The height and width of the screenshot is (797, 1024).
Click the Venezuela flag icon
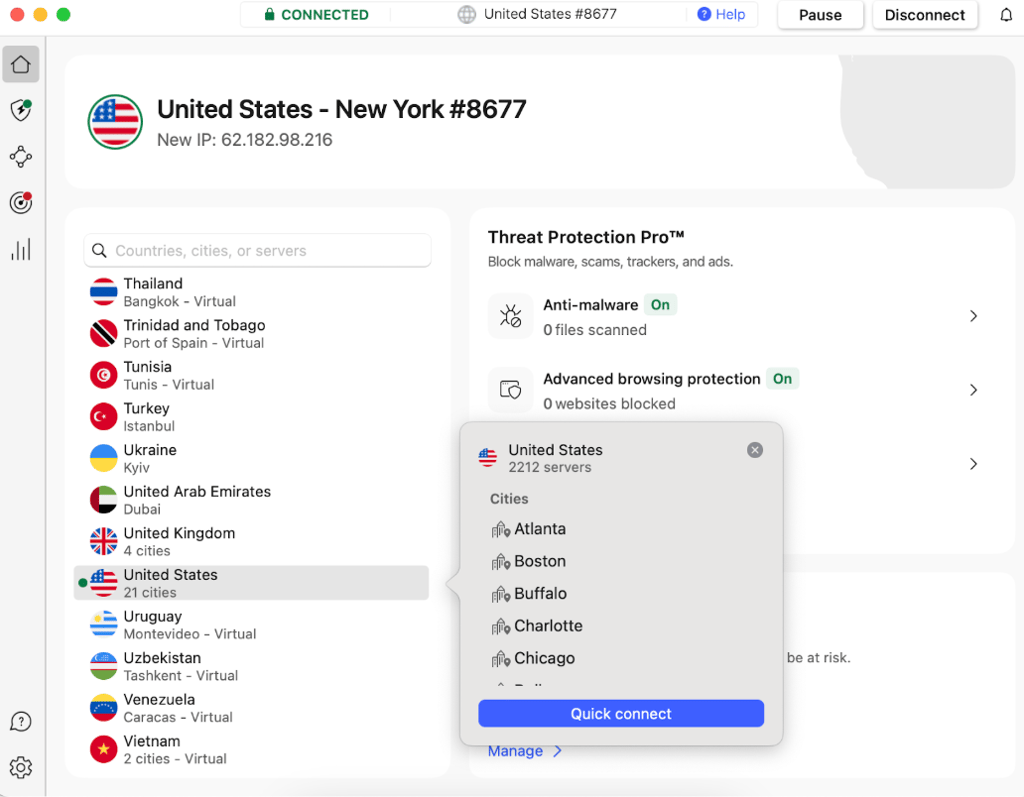coord(103,708)
